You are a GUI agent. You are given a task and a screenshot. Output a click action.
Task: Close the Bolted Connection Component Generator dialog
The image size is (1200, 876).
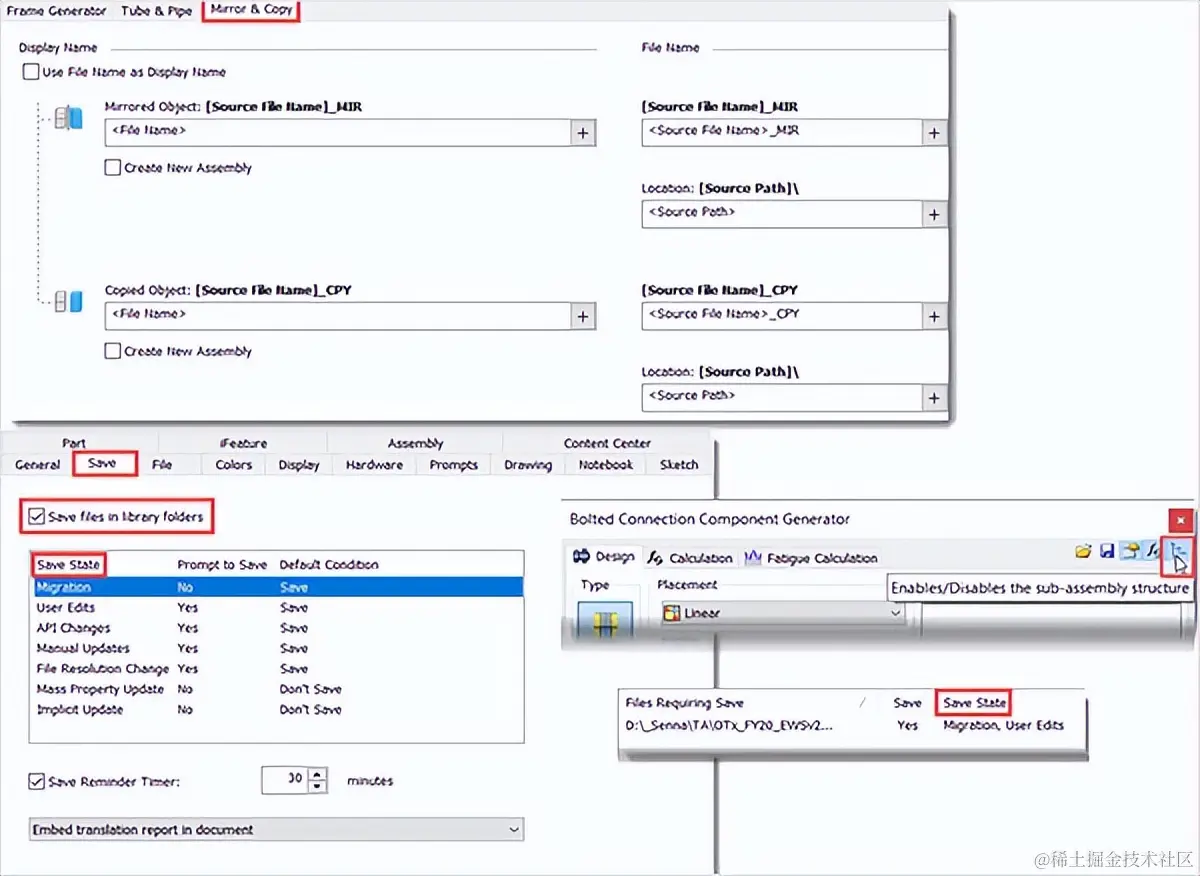(x=1181, y=520)
